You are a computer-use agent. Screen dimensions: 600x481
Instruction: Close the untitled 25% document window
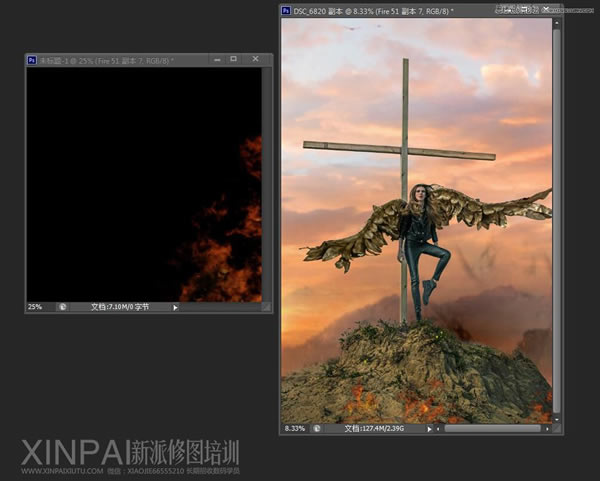tap(255, 59)
